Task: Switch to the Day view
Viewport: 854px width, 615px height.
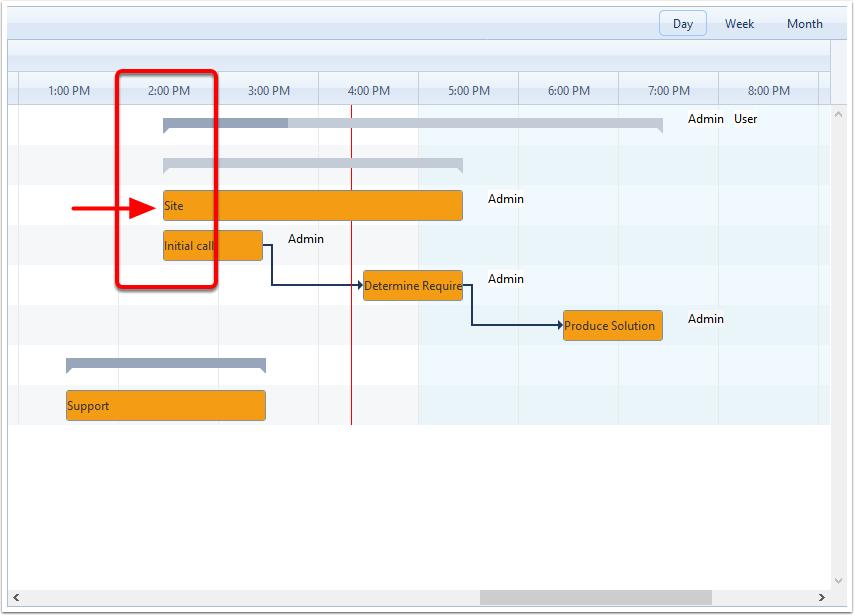Action: click(x=682, y=23)
